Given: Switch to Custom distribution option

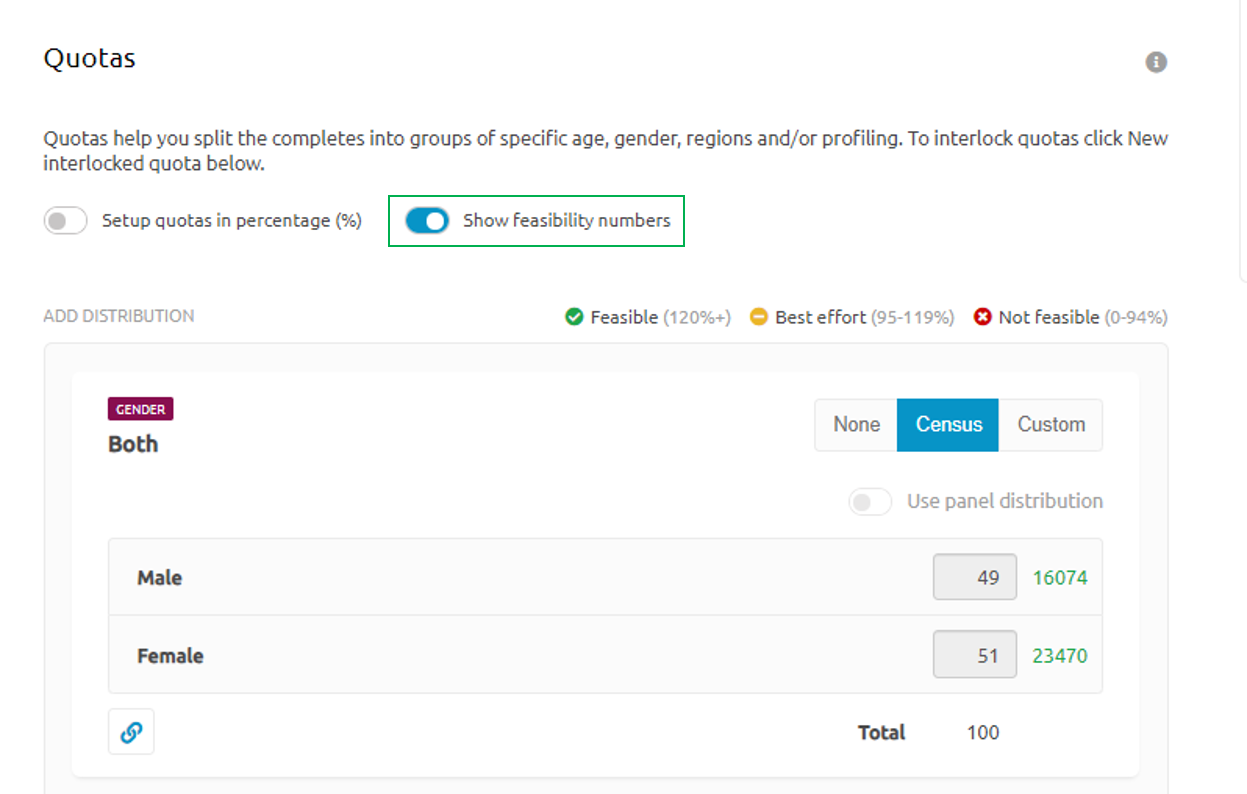Looking at the screenshot, I should 1051,425.
